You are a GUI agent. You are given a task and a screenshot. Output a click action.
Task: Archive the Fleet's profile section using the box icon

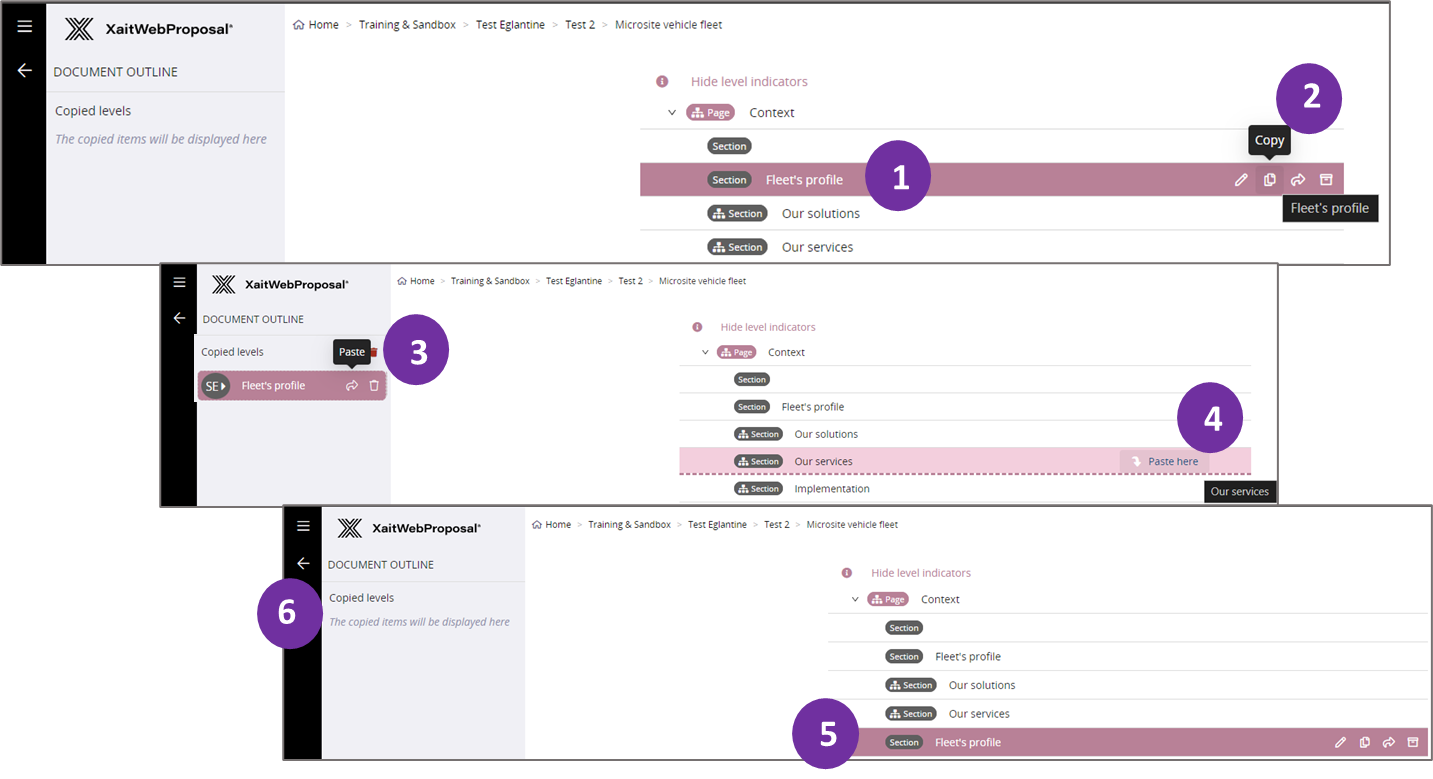coord(1326,179)
